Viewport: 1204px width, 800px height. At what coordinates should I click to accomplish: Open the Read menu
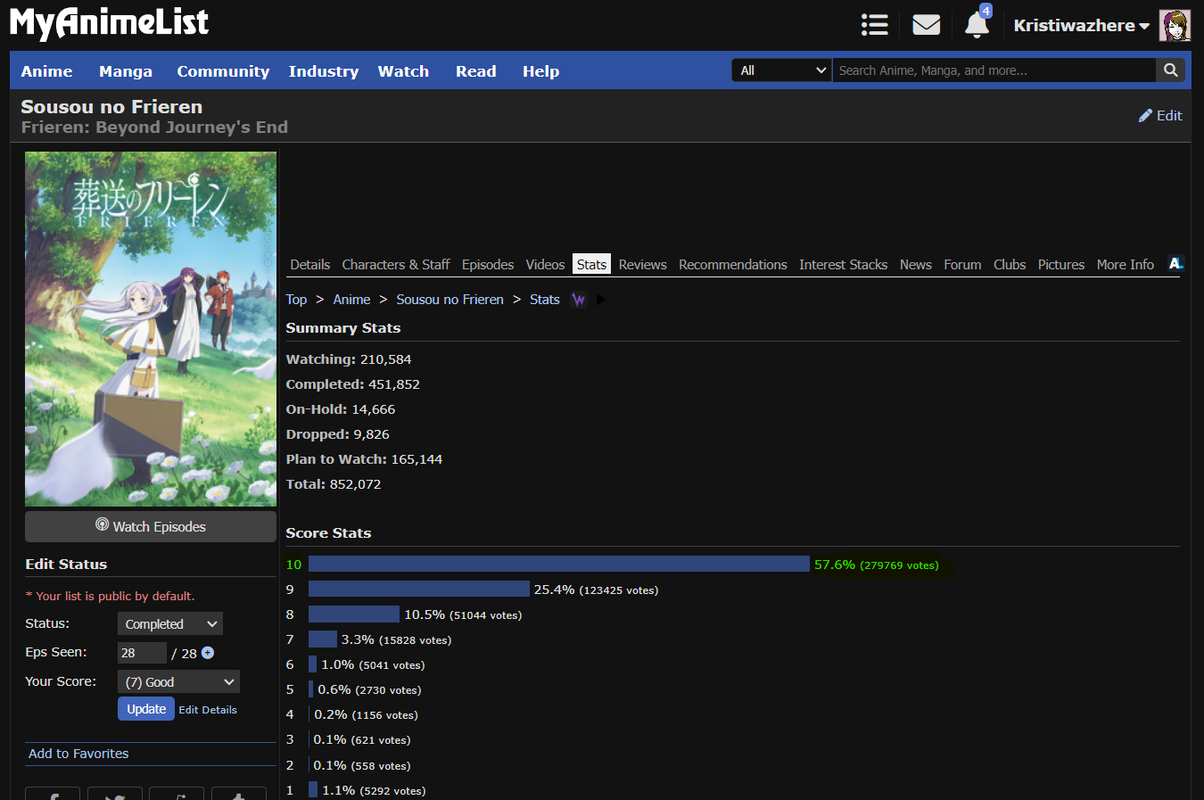(476, 71)
